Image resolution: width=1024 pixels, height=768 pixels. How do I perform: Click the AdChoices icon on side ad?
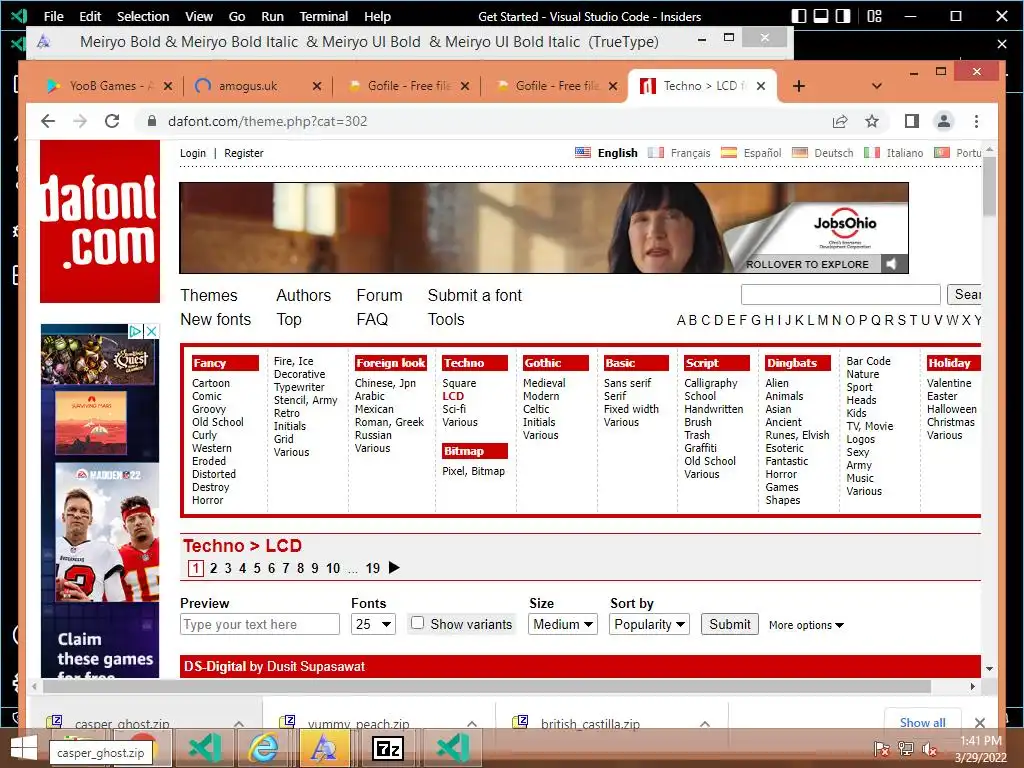pos(135,331)
